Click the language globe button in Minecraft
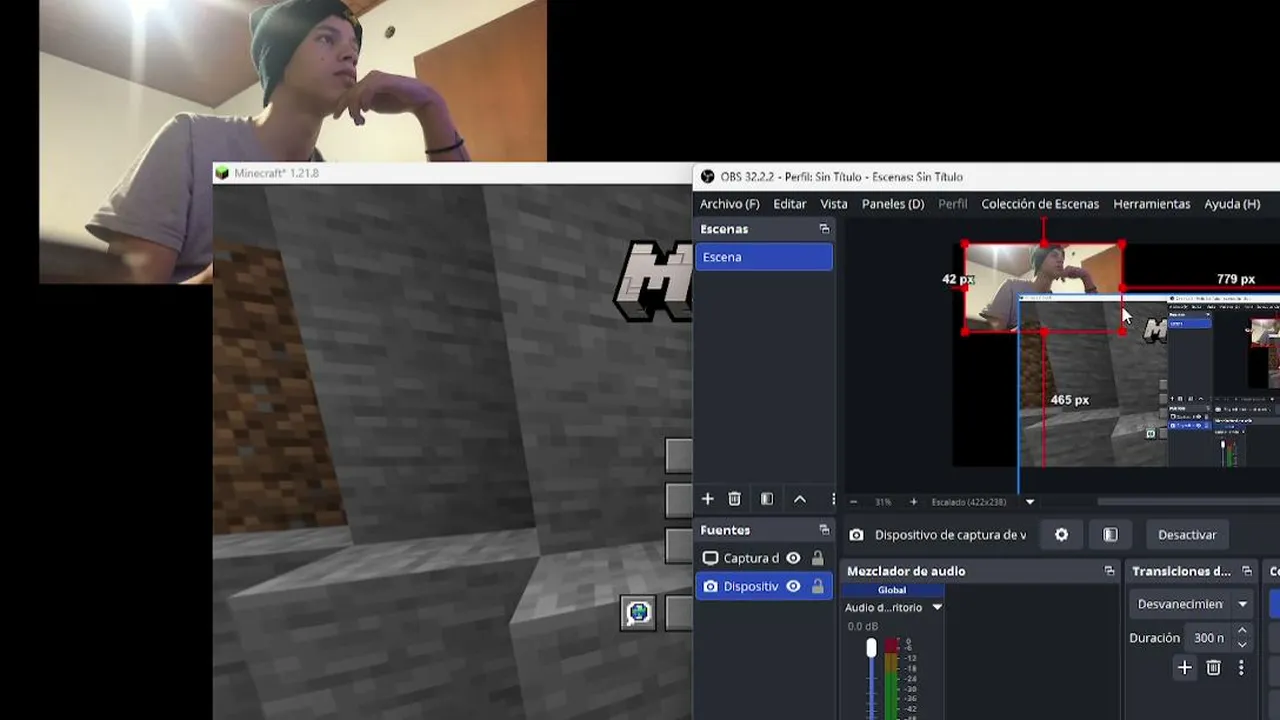The height and width of the screenshot is (720, 1280). (x=638, y=612)
